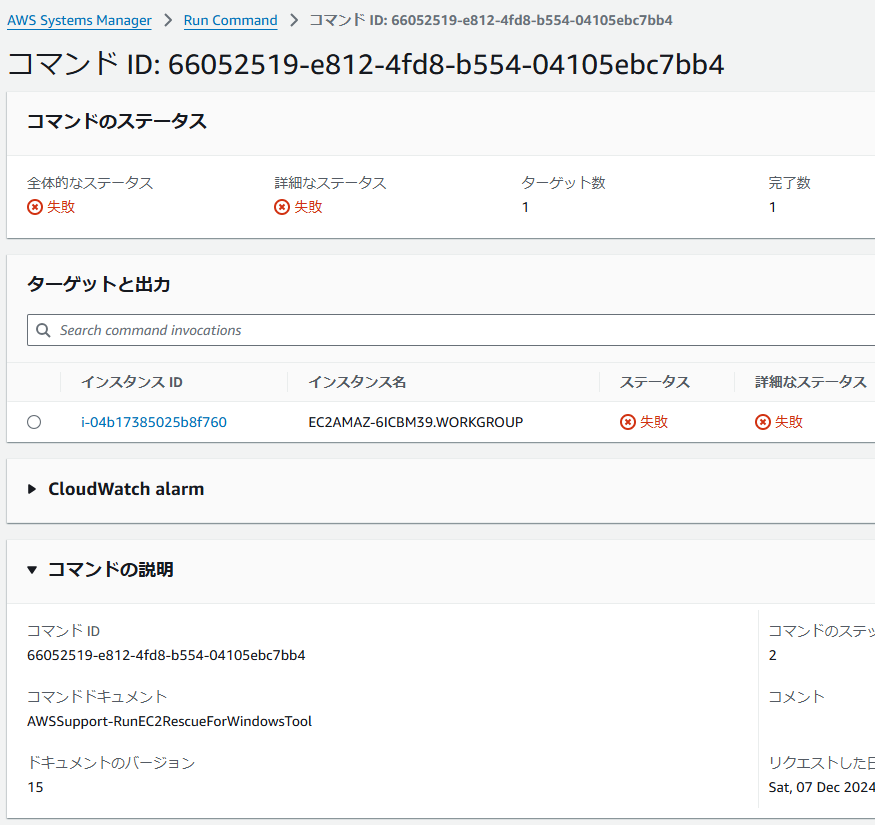
Task: Click the magnifier icon in the search box
Action: coord(43,330)
